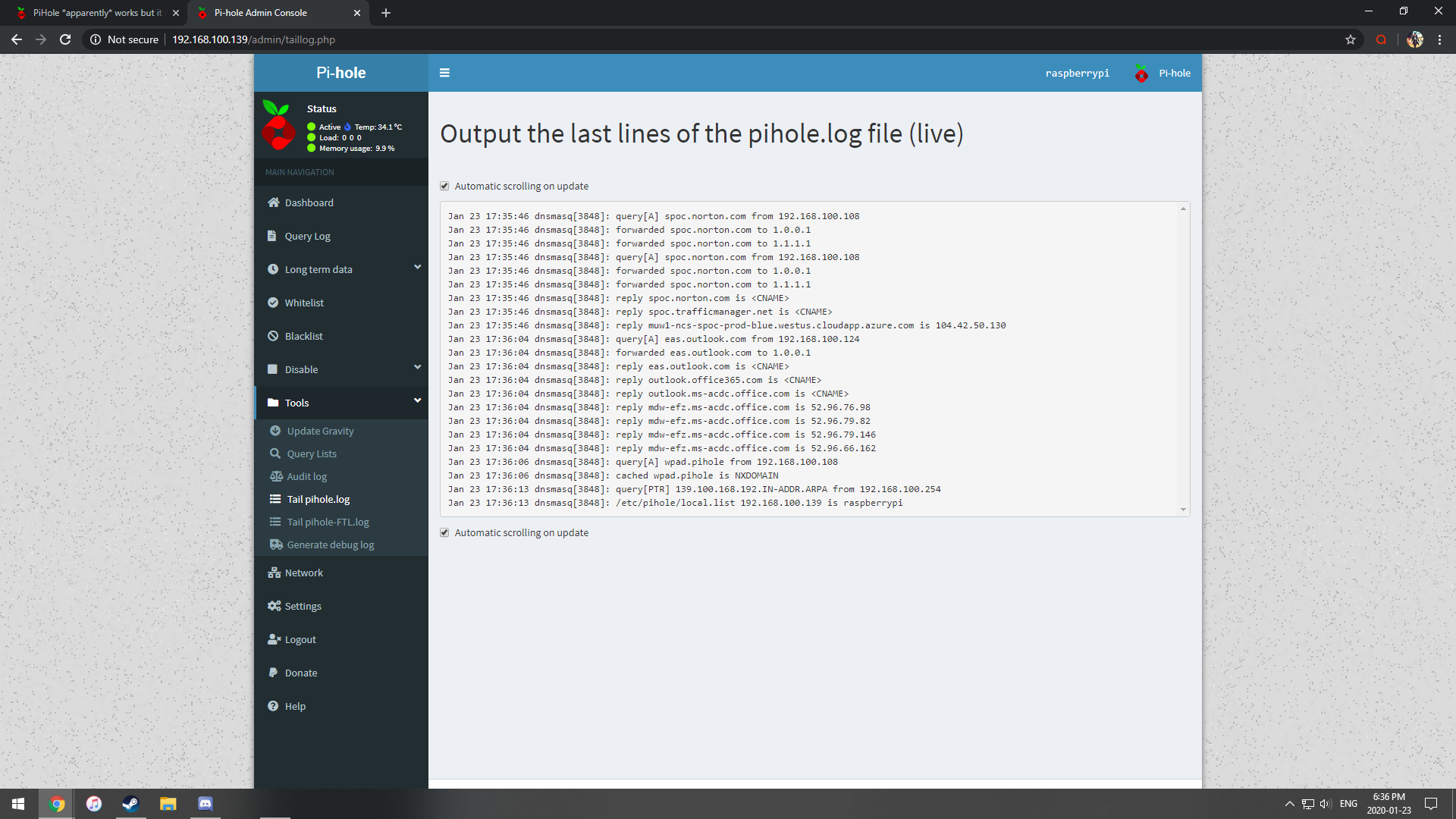Click the Whitelist check-circle icon
This screenshot has width=1456, height=819.
tap(273, 303)
